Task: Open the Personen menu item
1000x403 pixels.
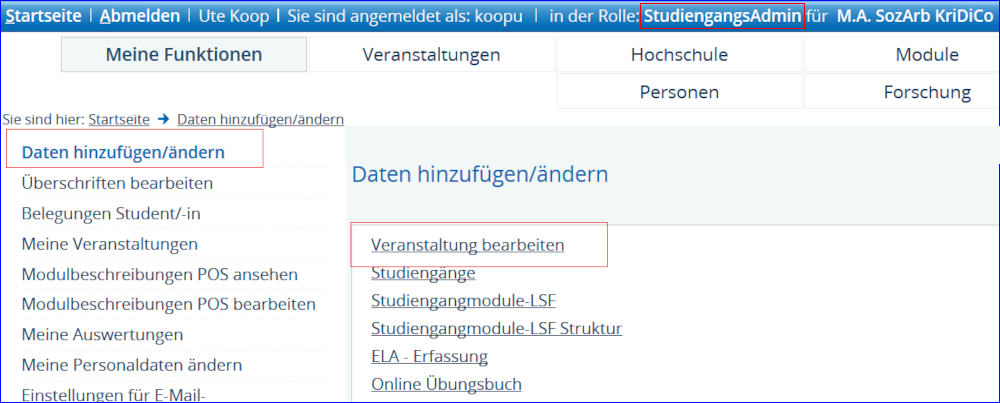Action: (x=679, y=92)
